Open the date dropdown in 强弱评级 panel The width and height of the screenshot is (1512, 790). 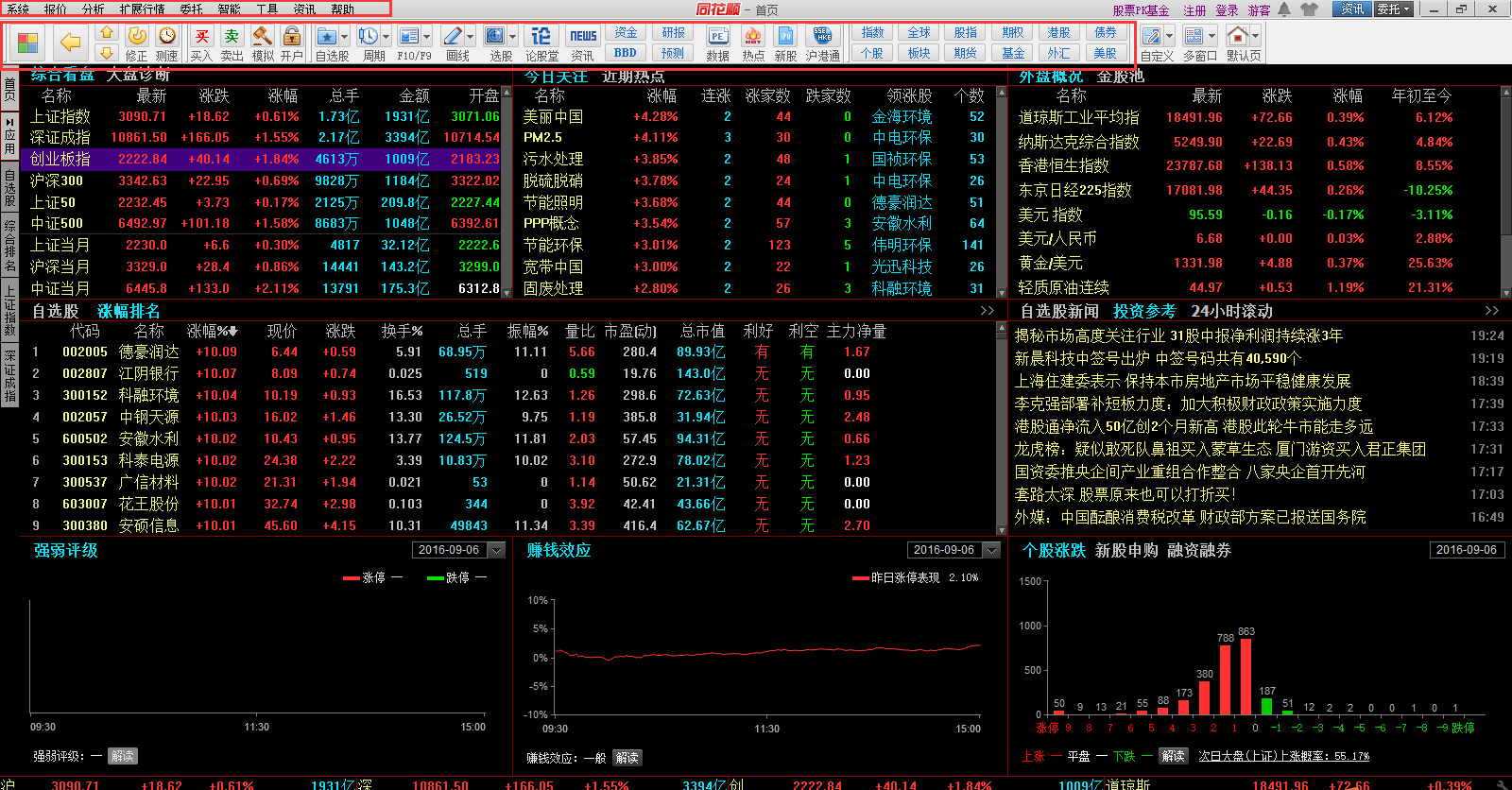coord(497,550)
